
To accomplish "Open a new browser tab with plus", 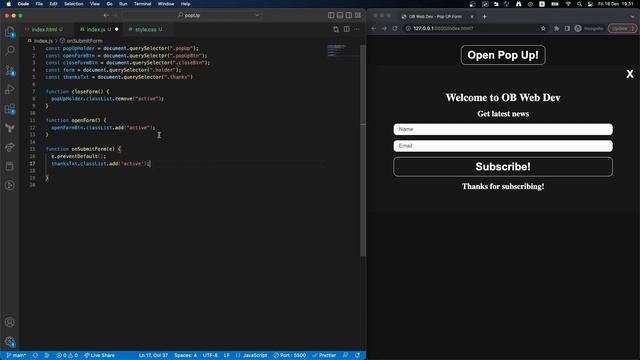I will click(484, 17).
